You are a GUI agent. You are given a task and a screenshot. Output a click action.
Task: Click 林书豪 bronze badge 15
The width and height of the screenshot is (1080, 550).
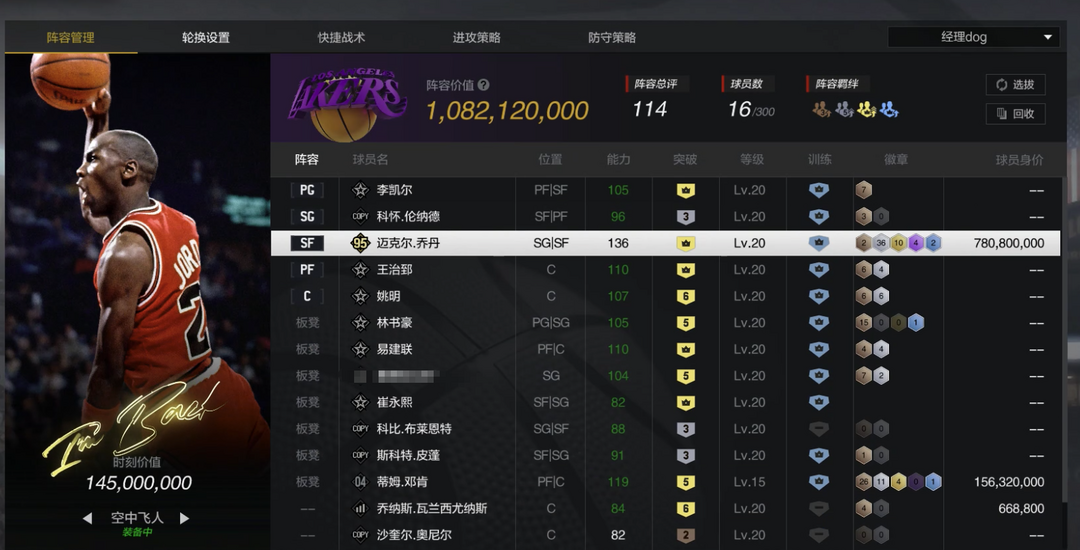(x=864, y=323)
